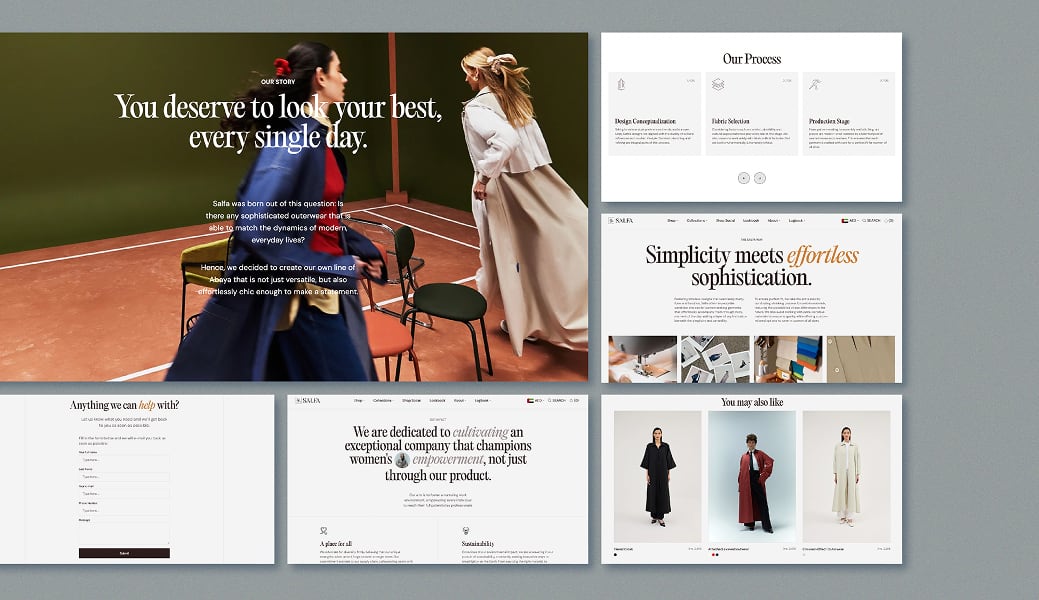The width and height of the screenshot is (1039, 600).
Task: Expand the Logbook menu on Simplicity page
Action: 796,221
